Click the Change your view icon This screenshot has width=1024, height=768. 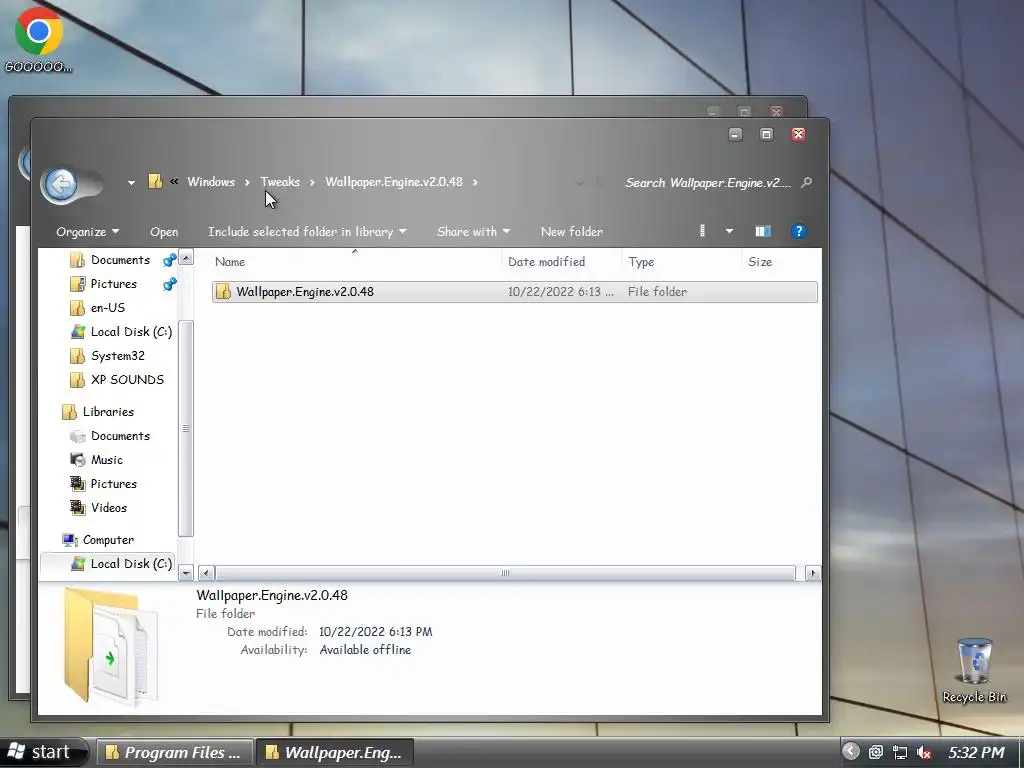(x=703, y=231)
